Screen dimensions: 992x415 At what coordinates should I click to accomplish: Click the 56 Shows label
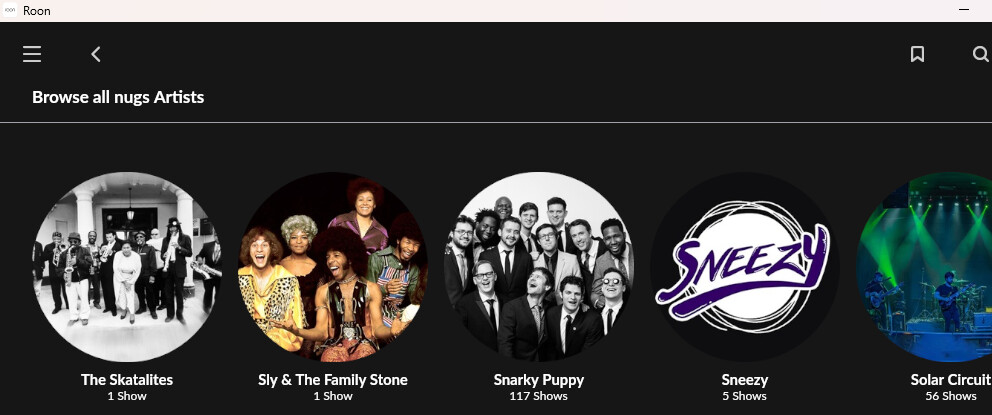[x=951, y=396]
